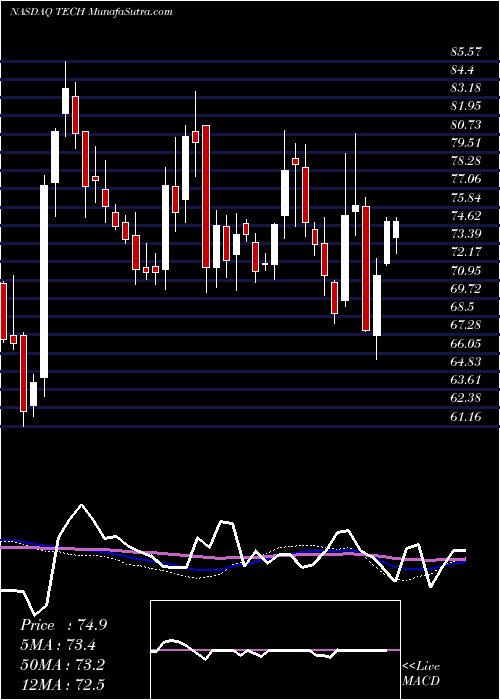Click the tallest white candlestick near the left

pos(44,281)
